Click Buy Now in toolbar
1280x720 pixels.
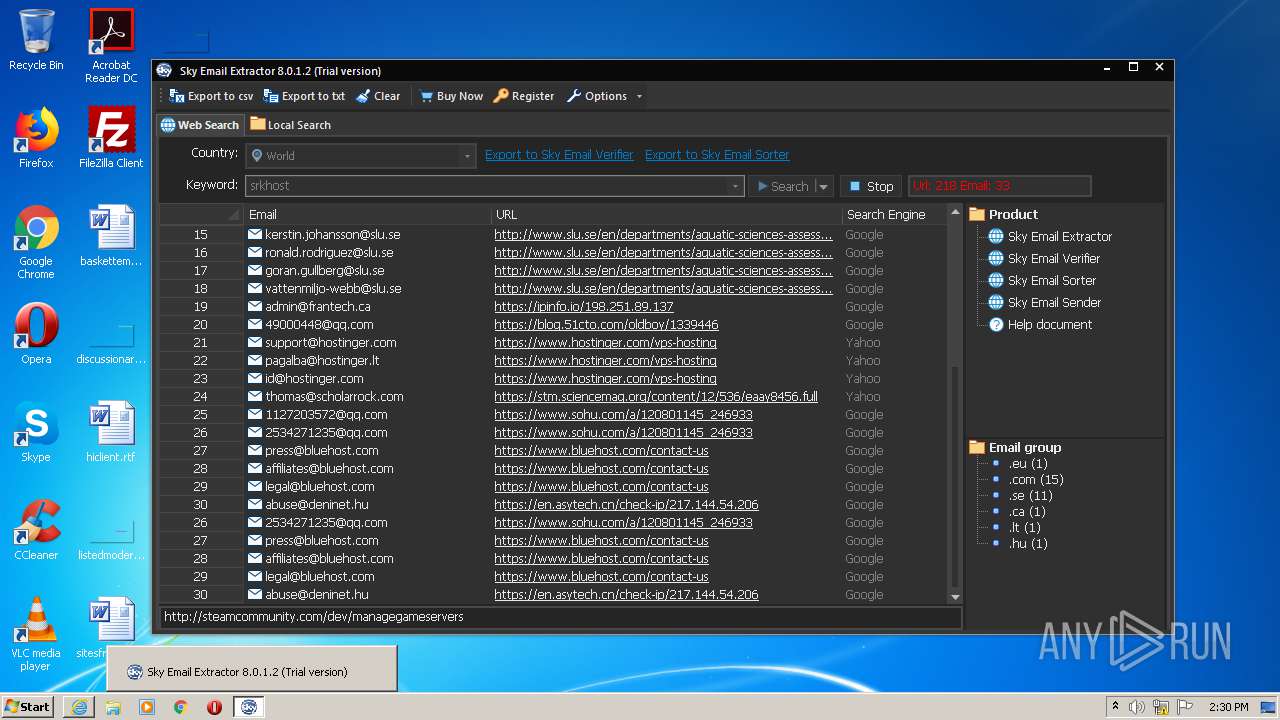click(x=451, y=96)
